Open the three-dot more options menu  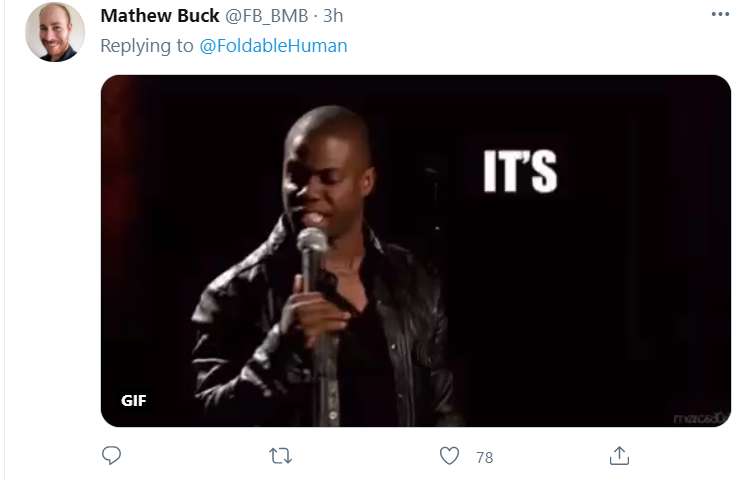click(720, 14)
